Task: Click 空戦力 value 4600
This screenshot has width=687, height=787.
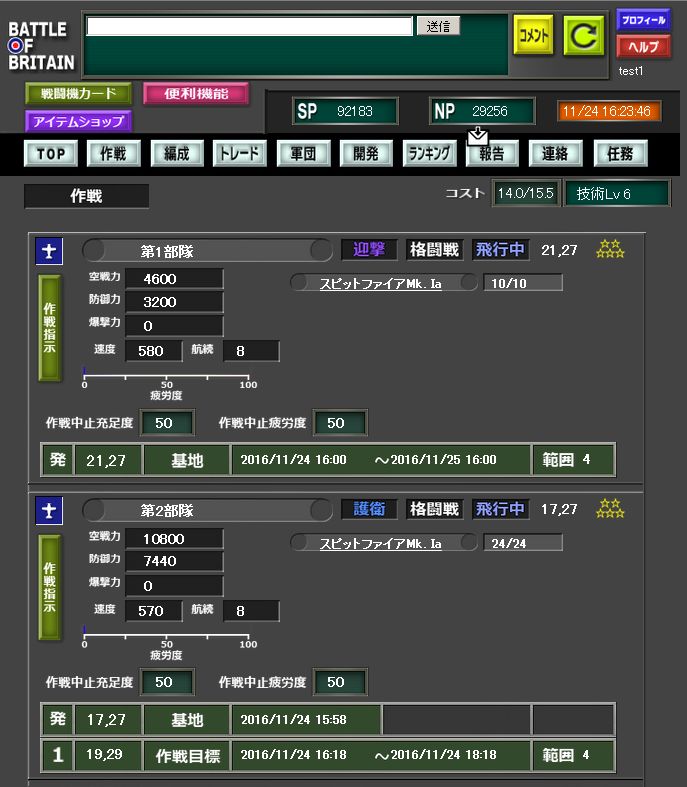Action: pyautogui.click(x=174, y=279)
